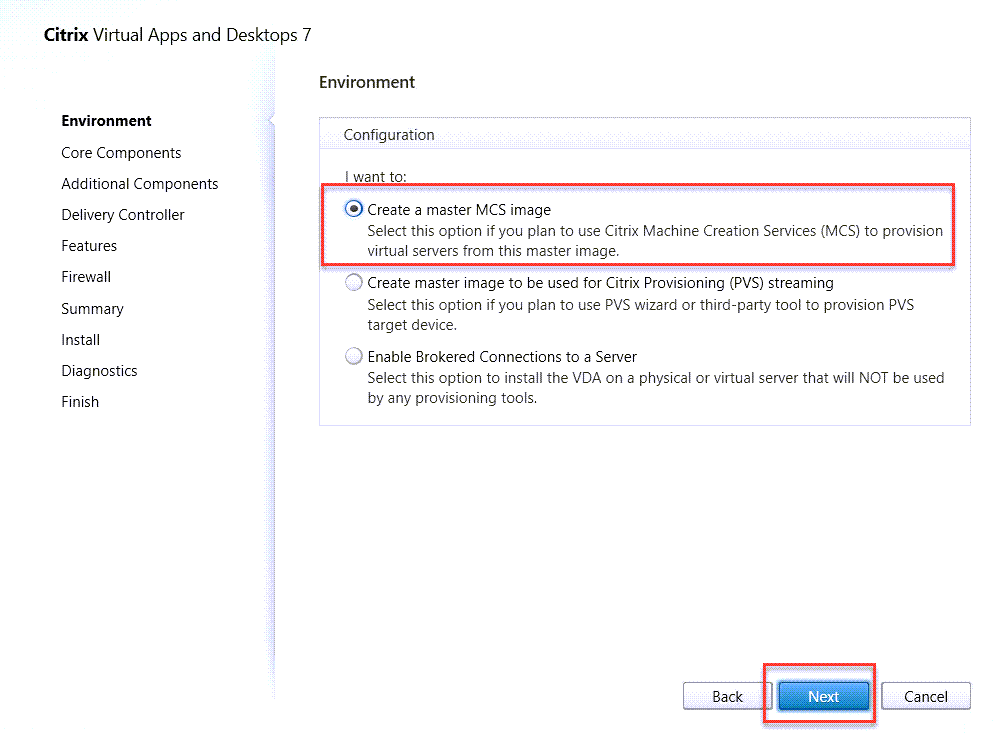Select Additional Components in the sidebar
Screen dimensions: 994x746
(139, 184)
